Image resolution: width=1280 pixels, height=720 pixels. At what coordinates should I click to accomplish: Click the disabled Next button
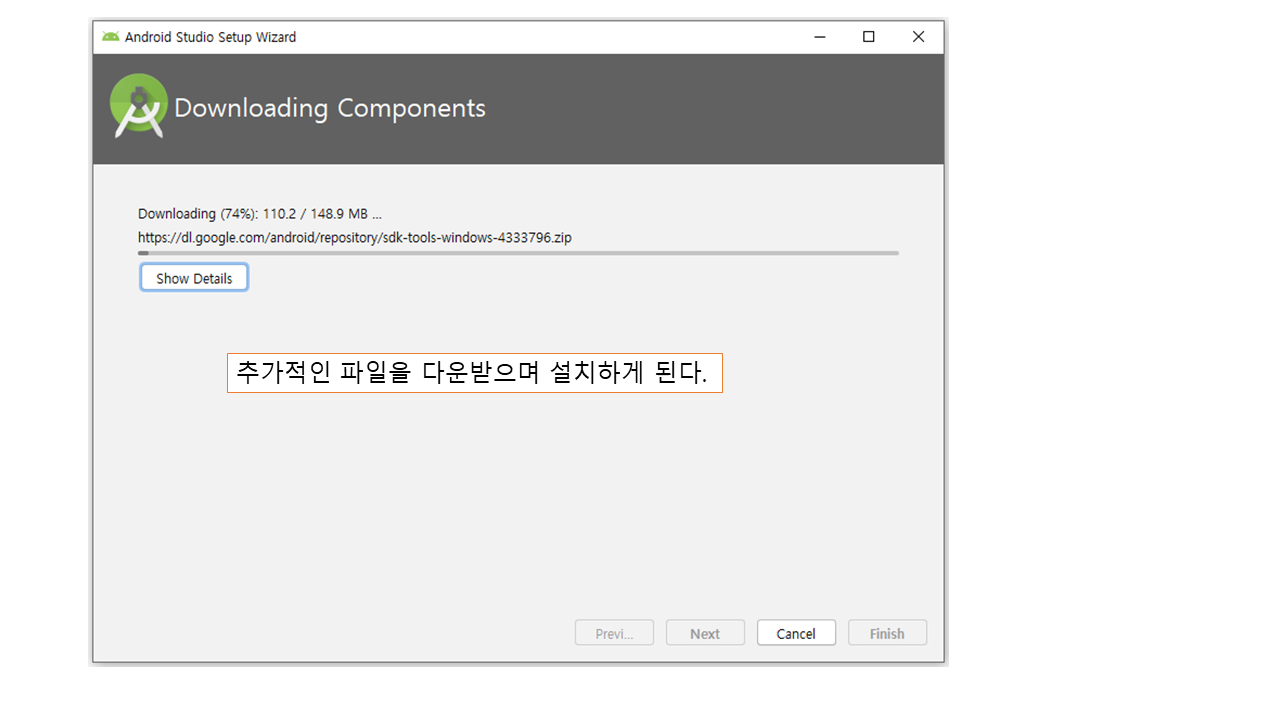point(705,633)
